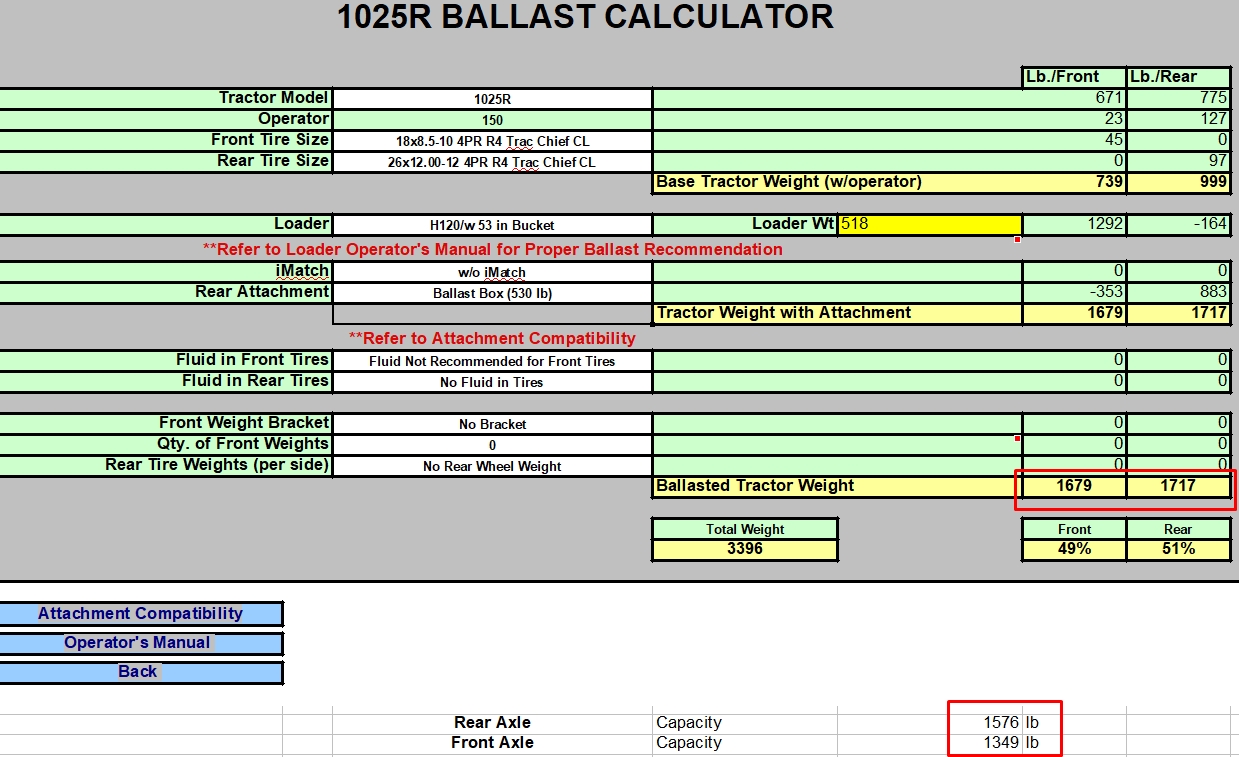Open the Front Tire Size selection cell
Image resolution: width=1239 pixels, height=757 pixels.
[492, 141]
